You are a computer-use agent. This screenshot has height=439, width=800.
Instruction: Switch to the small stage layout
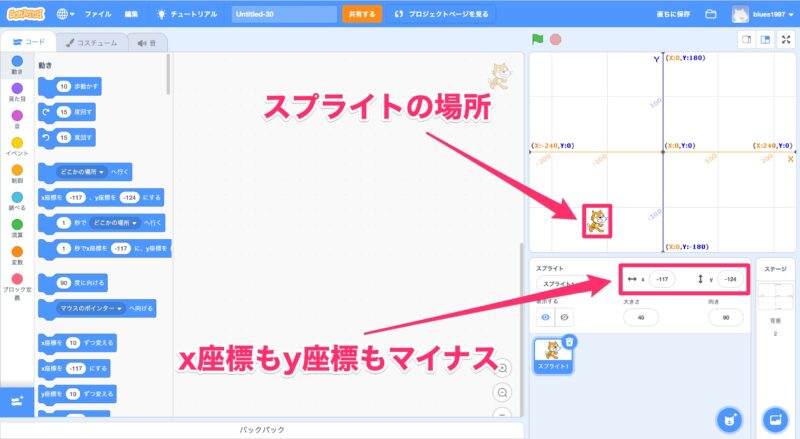pos(745,40)
